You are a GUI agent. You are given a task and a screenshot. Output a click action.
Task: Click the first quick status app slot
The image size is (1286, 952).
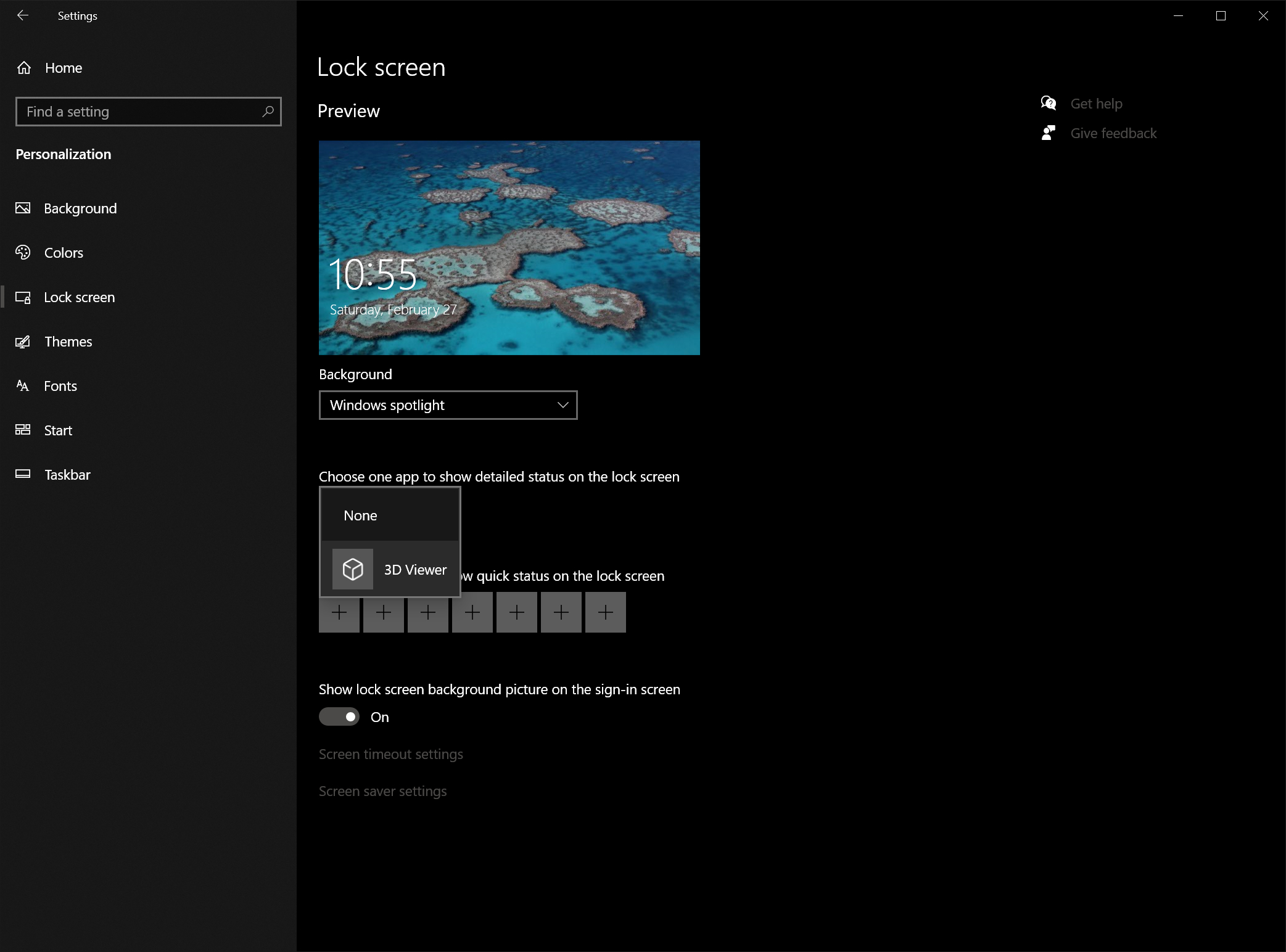click(339, 611)
